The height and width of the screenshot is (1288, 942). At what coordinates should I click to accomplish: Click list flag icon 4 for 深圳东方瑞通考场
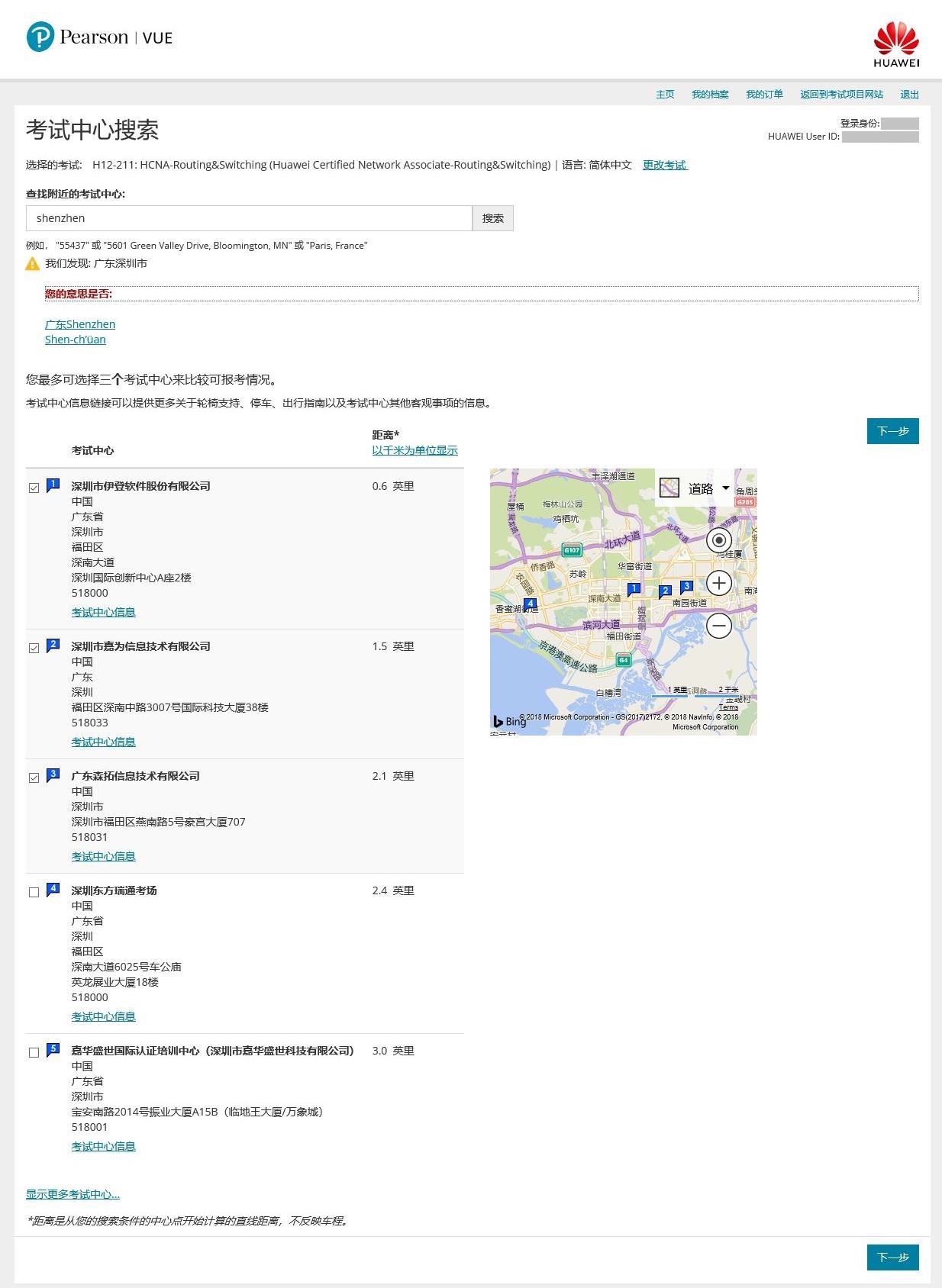53,890
